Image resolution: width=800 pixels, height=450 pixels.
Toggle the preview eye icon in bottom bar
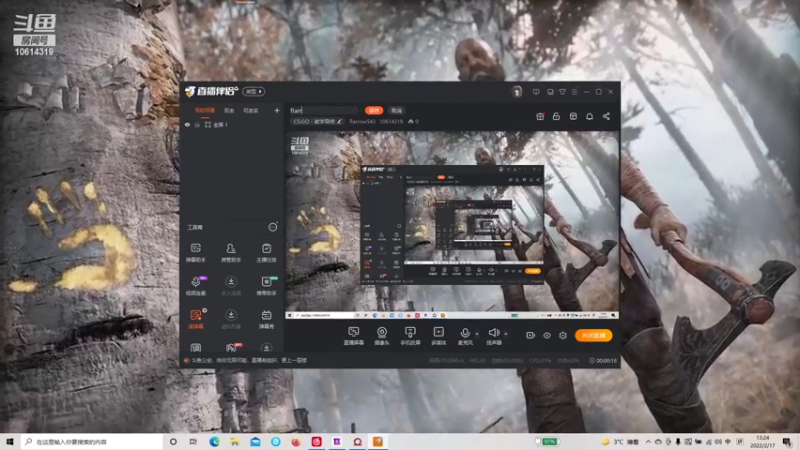coord(546,335)
